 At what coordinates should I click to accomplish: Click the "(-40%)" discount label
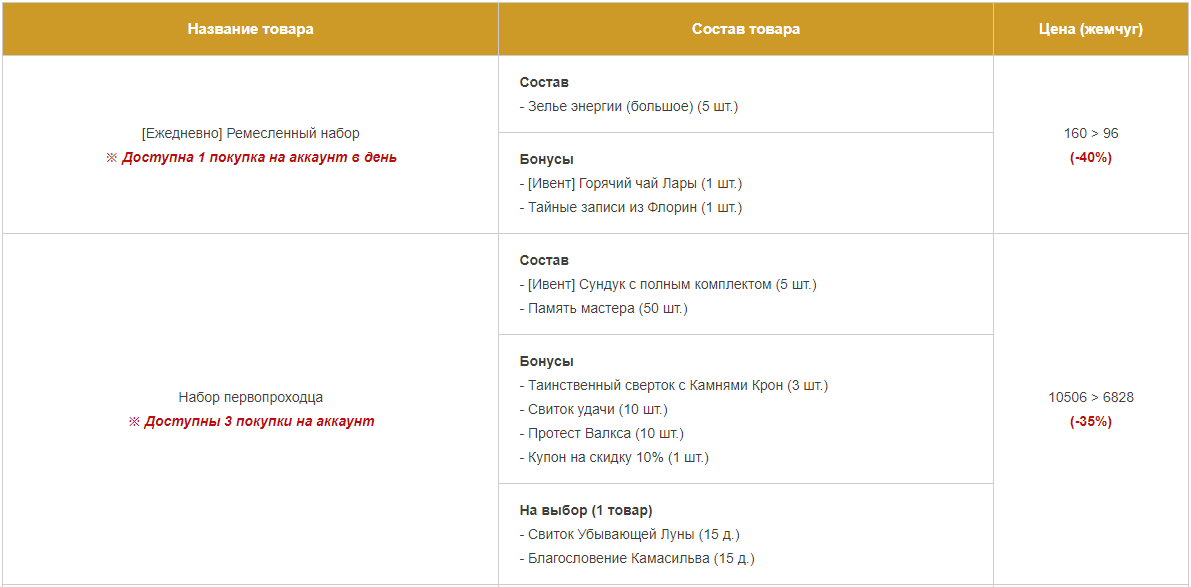[1091, 157]
